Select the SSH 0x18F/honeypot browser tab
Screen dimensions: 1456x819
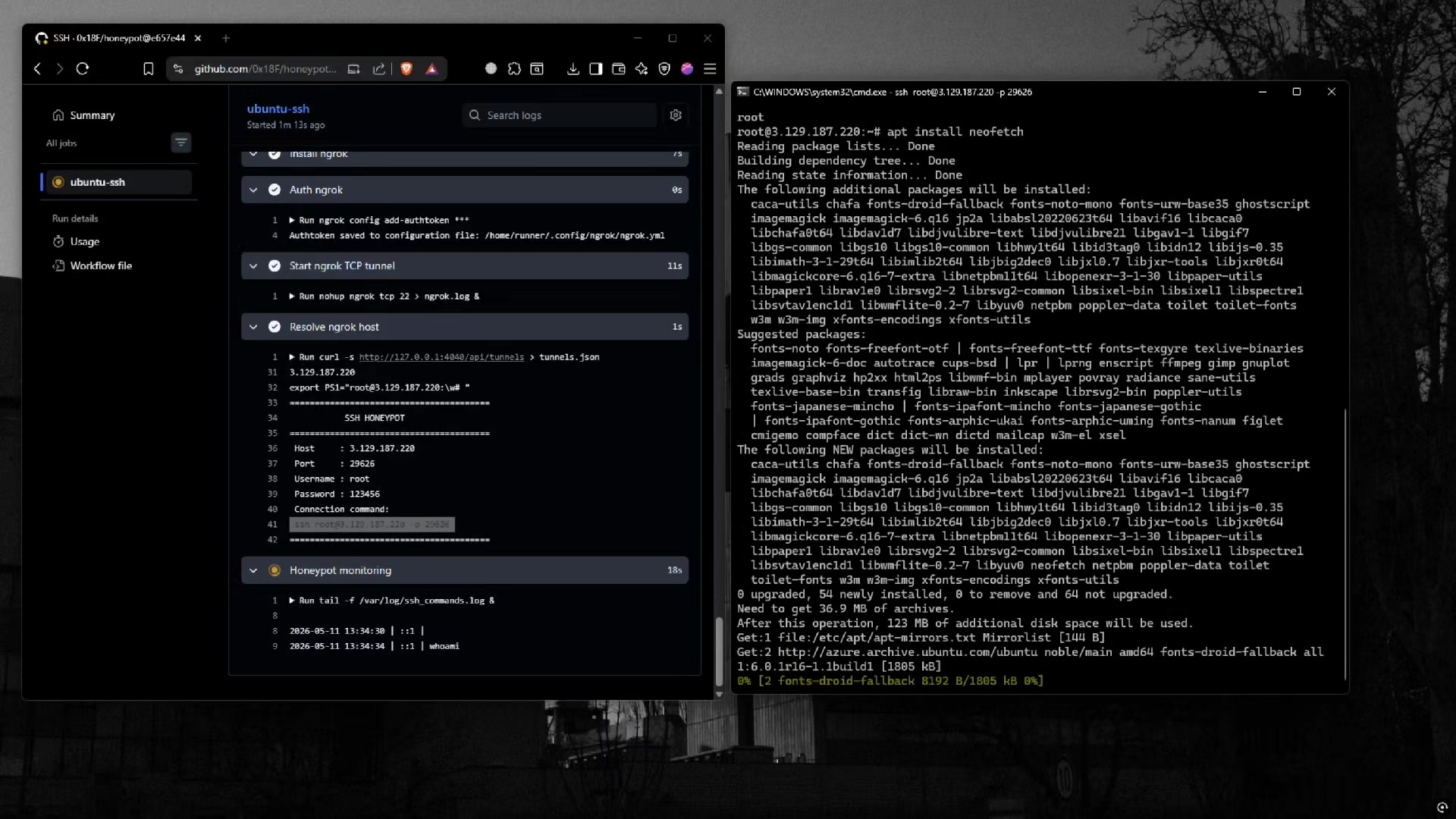(118, 38)
